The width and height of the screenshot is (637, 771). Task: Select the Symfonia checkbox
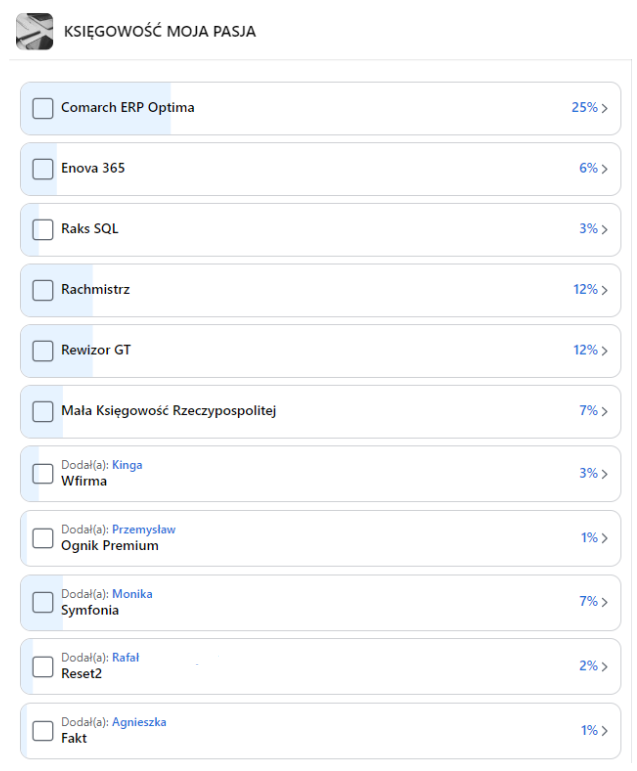43,602
